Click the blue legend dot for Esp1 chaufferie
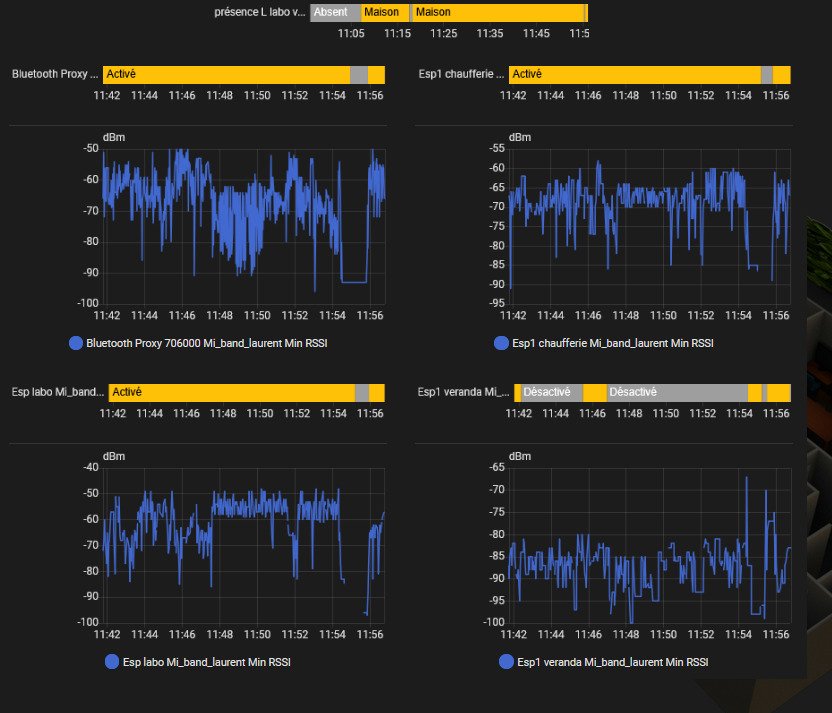 [x=501, y=343]
